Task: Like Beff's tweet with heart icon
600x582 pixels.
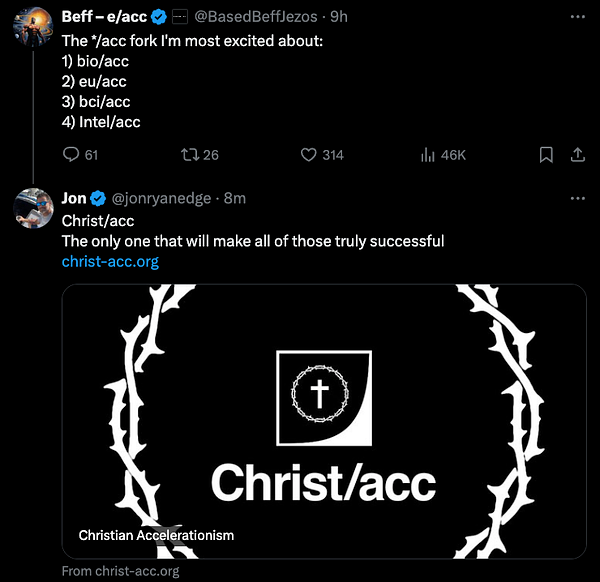Action: click(x=310, y=155)
